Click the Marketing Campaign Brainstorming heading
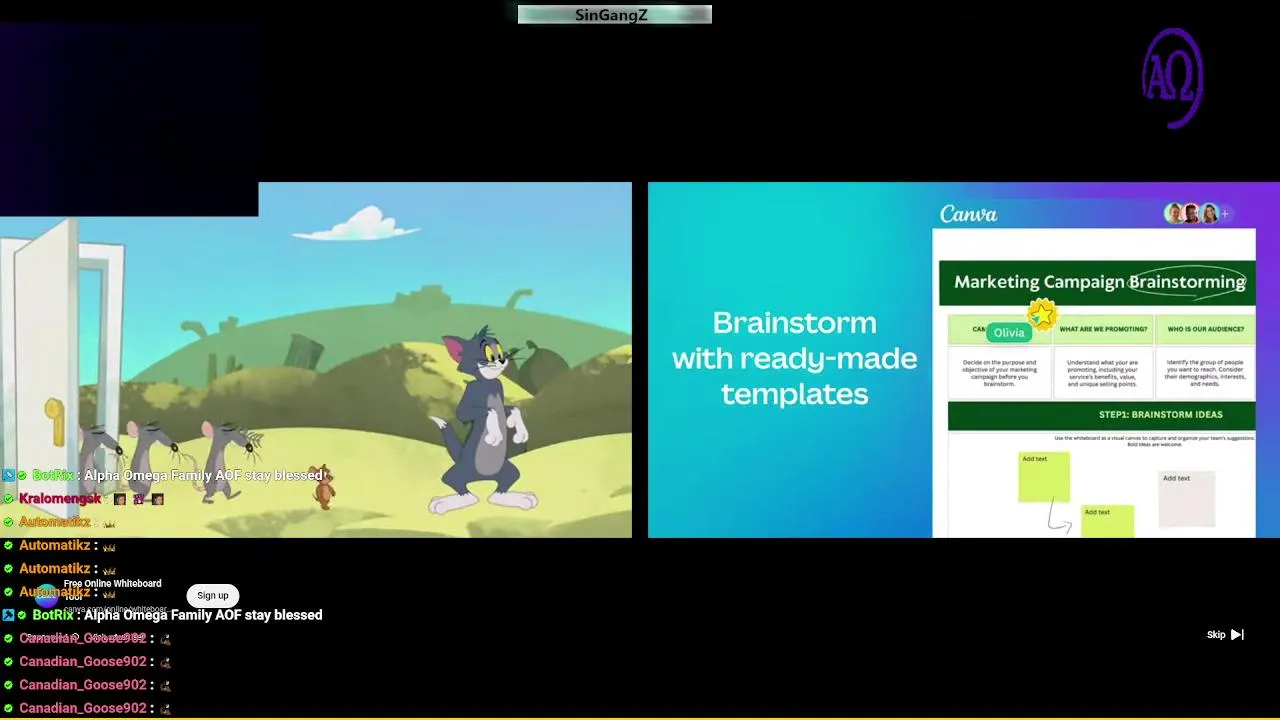This screenshot has height=720, width=1280. [1099, 282]
